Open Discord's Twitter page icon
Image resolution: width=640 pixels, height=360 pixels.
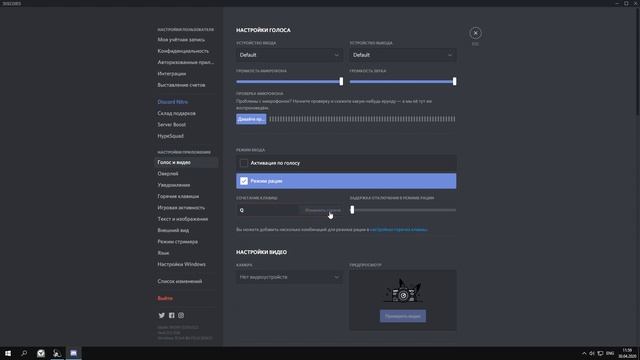[x=162, y=316]
